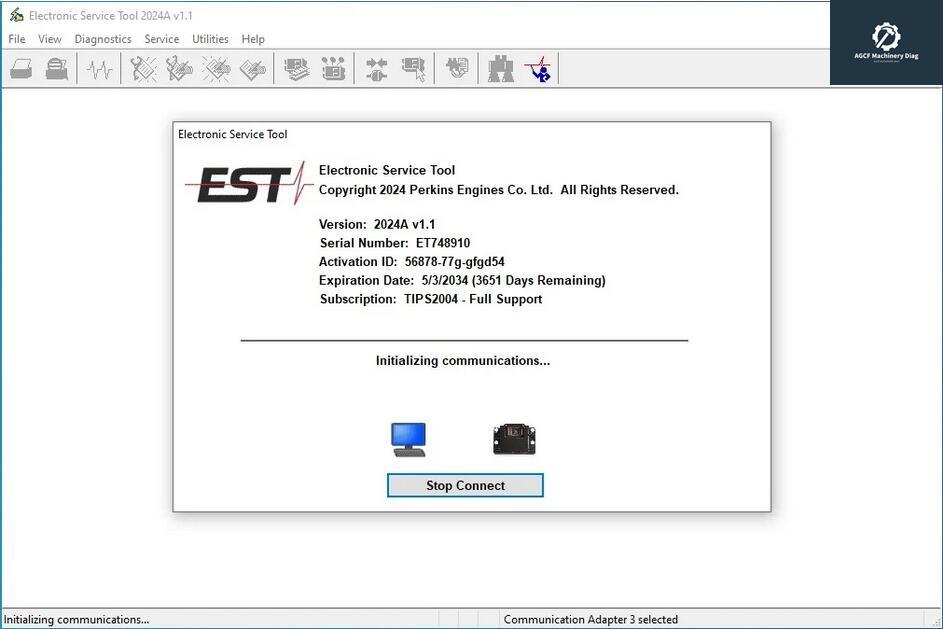Click the toolbar icon with mouse cursor
This screenshot has width=943, height=629.
pyautogui.click(x=413, y=69)
